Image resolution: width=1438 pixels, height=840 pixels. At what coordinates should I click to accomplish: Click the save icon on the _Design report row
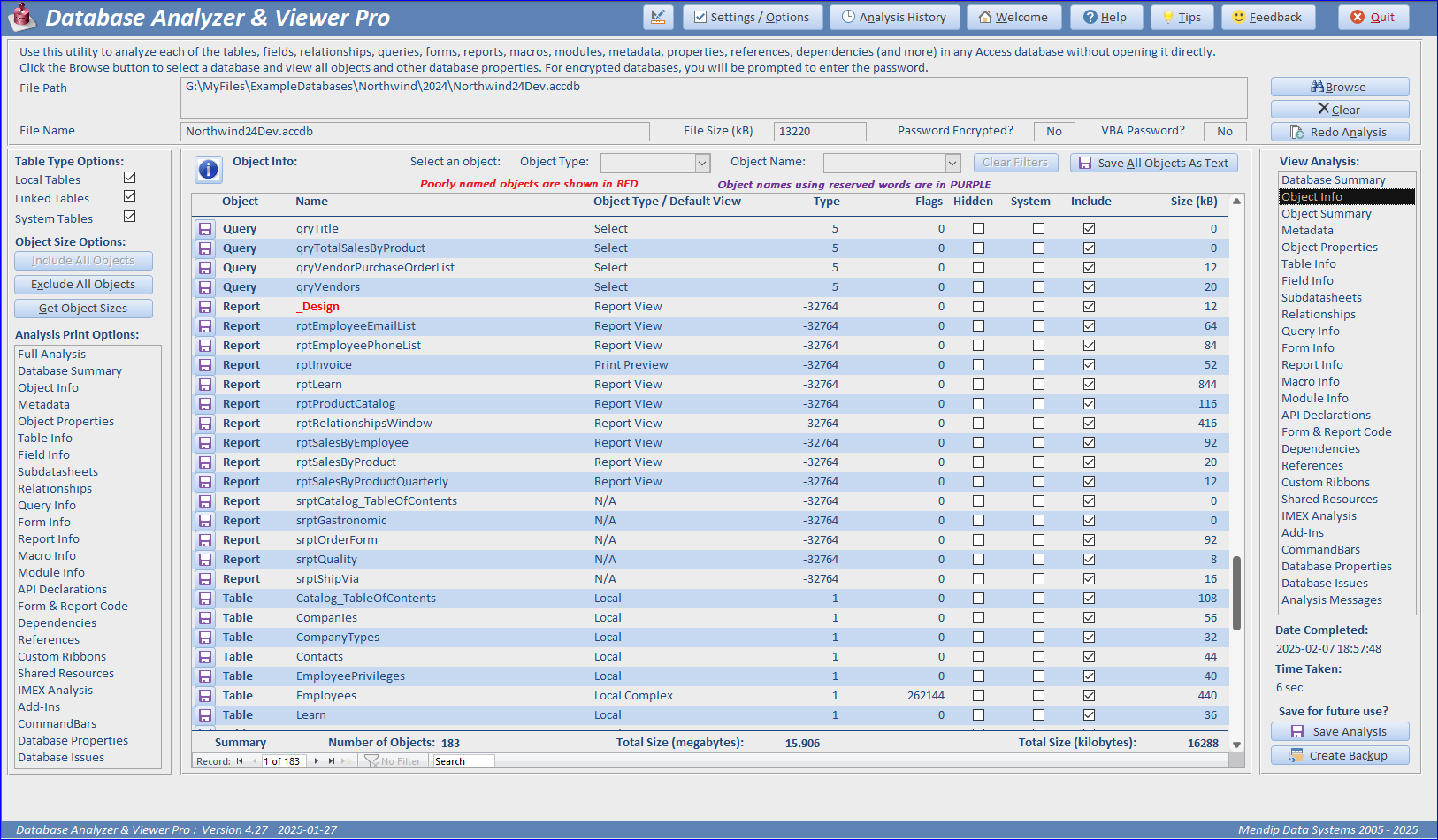tap(205, 307)
